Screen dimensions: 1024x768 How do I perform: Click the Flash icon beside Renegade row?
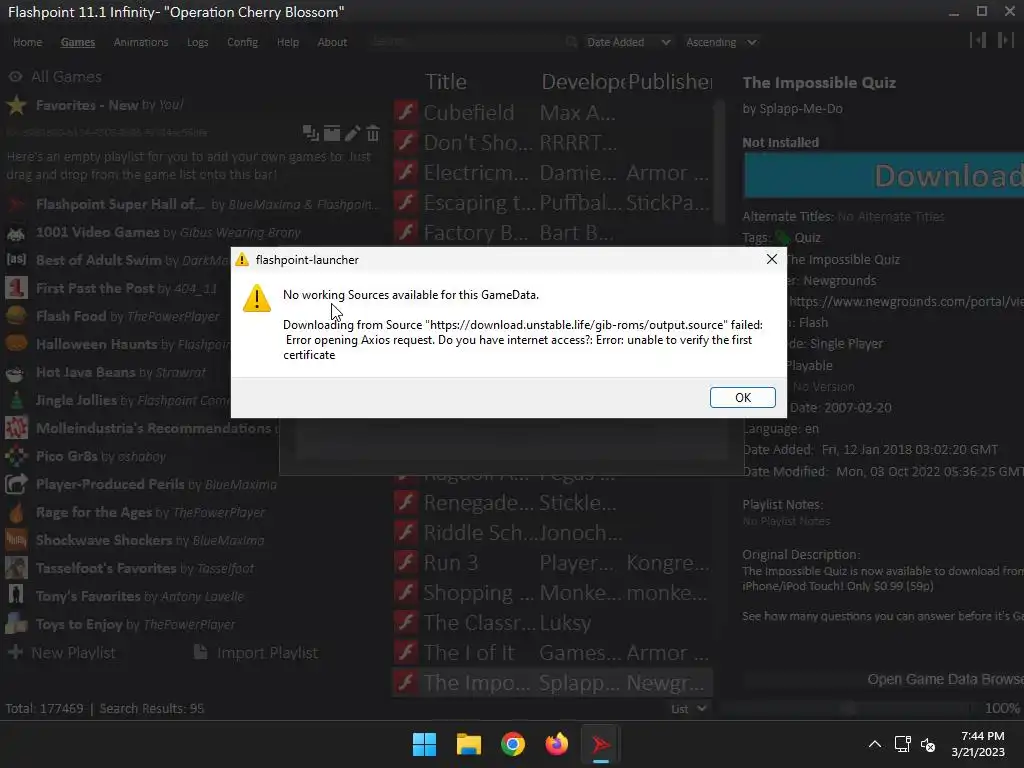(406, 503)
